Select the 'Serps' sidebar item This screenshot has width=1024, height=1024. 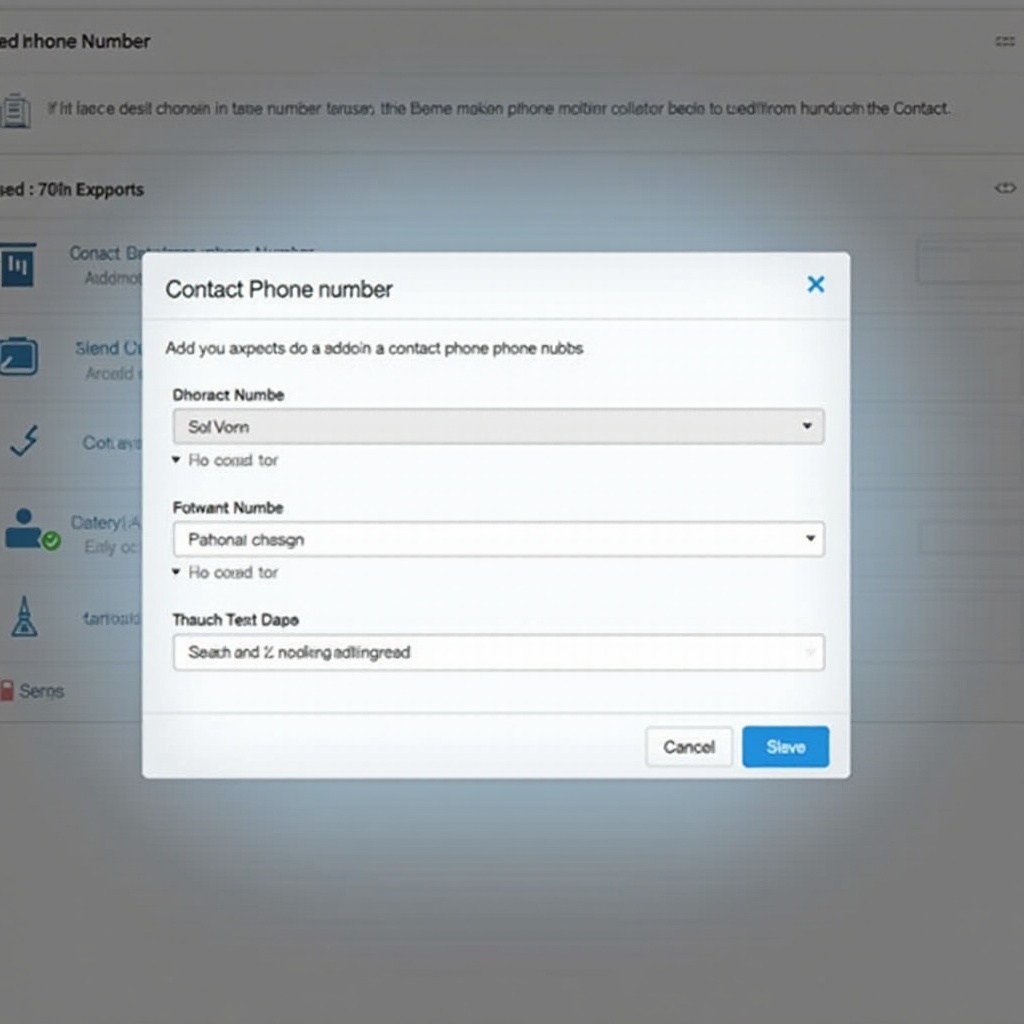pos(41,691)
